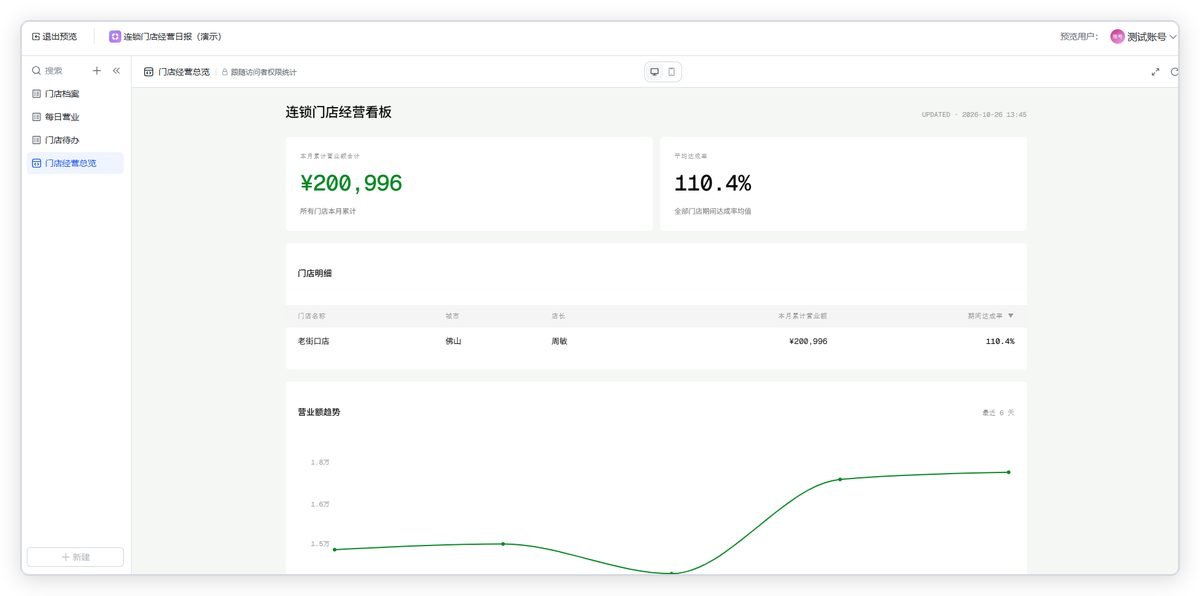Open the 门店待办 page in sidebar

coord(76,140)
